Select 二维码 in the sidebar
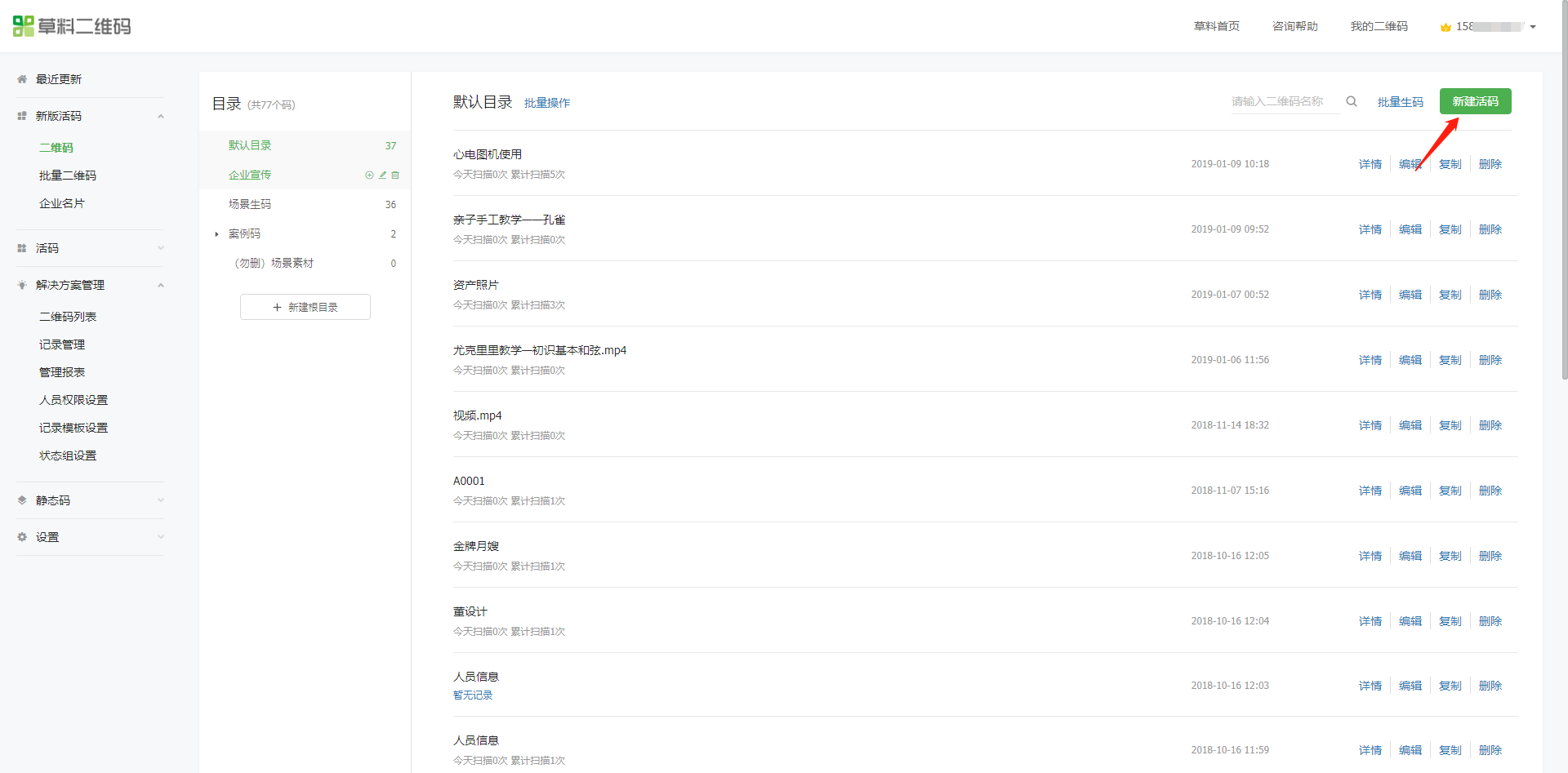The width and height of the screenshot is (1568, 773). pyautogui.click(x=56, y=148)
